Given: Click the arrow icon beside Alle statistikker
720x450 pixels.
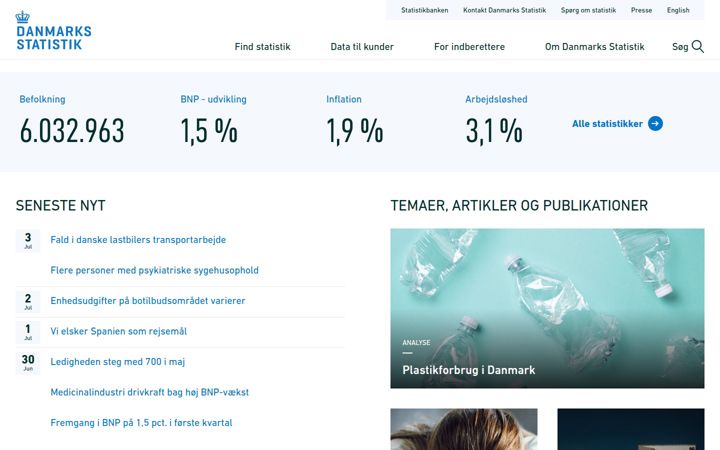Looking at the screenshot, I should 655,124.
